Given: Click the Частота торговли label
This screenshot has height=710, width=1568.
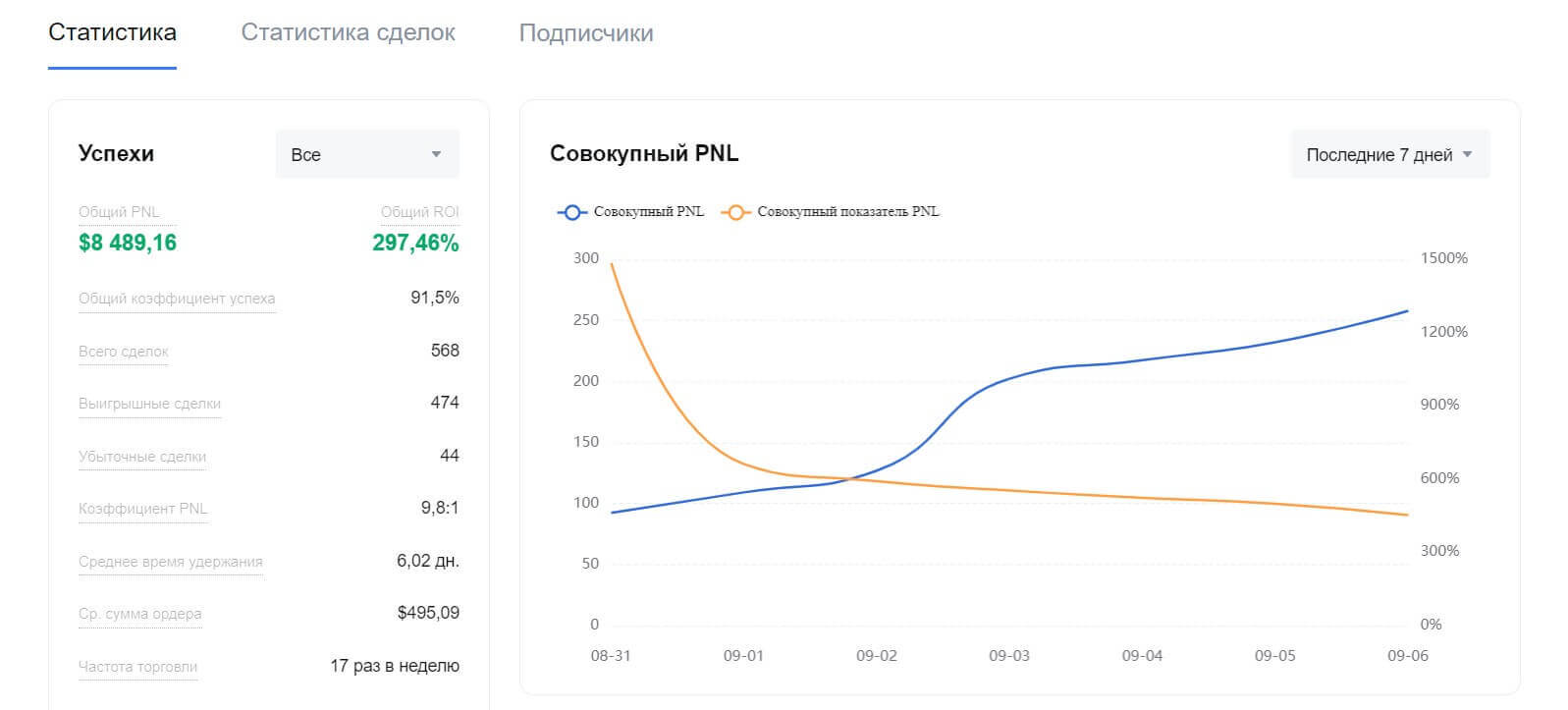Looking at the screenshot, I should pos(138,667).
